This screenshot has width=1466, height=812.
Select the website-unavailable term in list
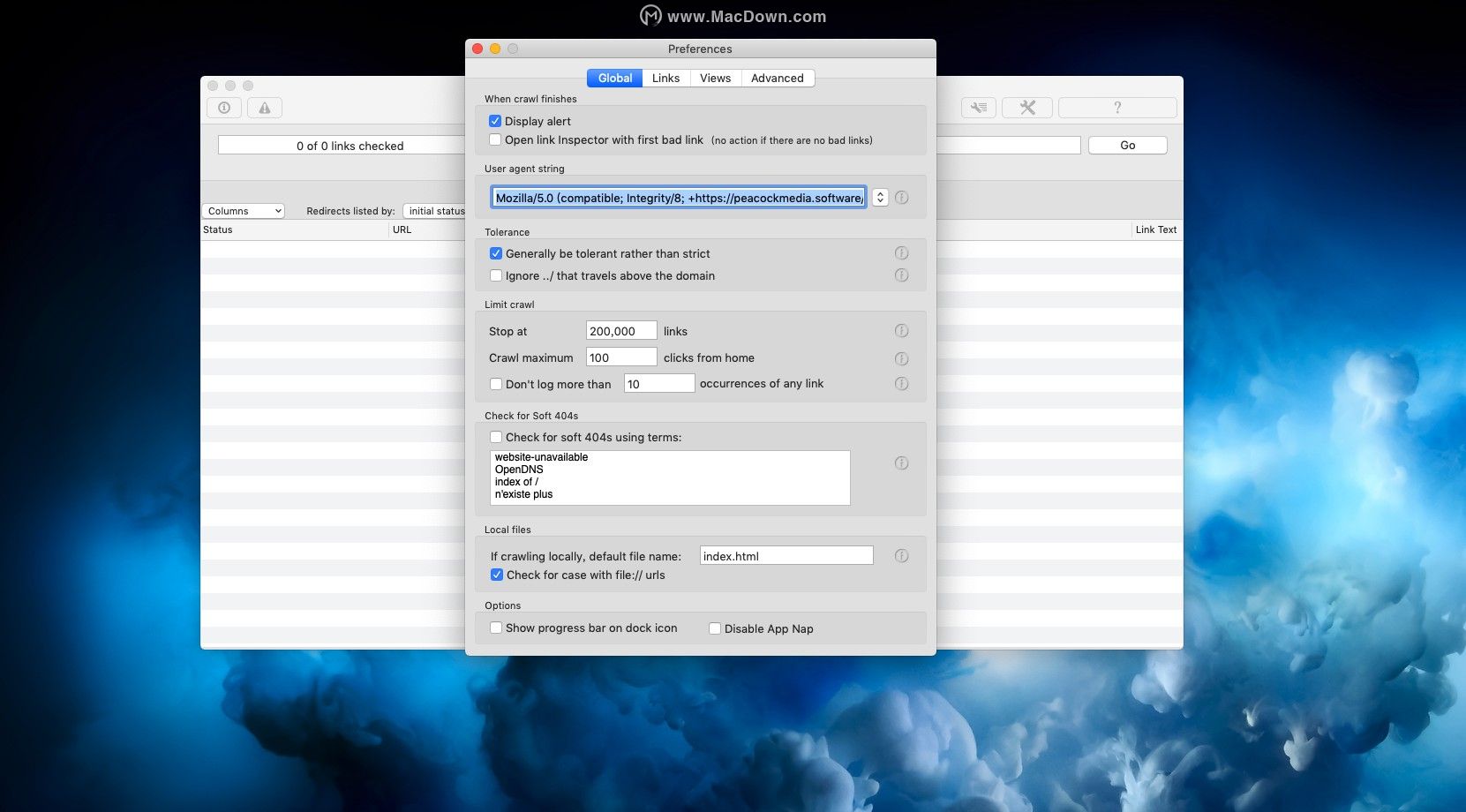tap(541, 457)
